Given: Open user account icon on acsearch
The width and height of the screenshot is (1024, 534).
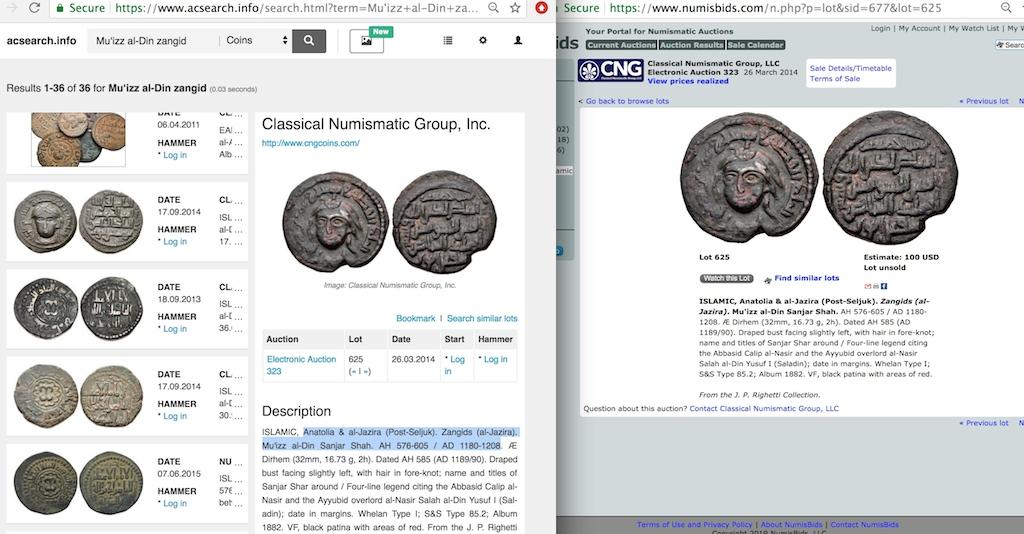Looking at the screenshot, I should (518, 40).
